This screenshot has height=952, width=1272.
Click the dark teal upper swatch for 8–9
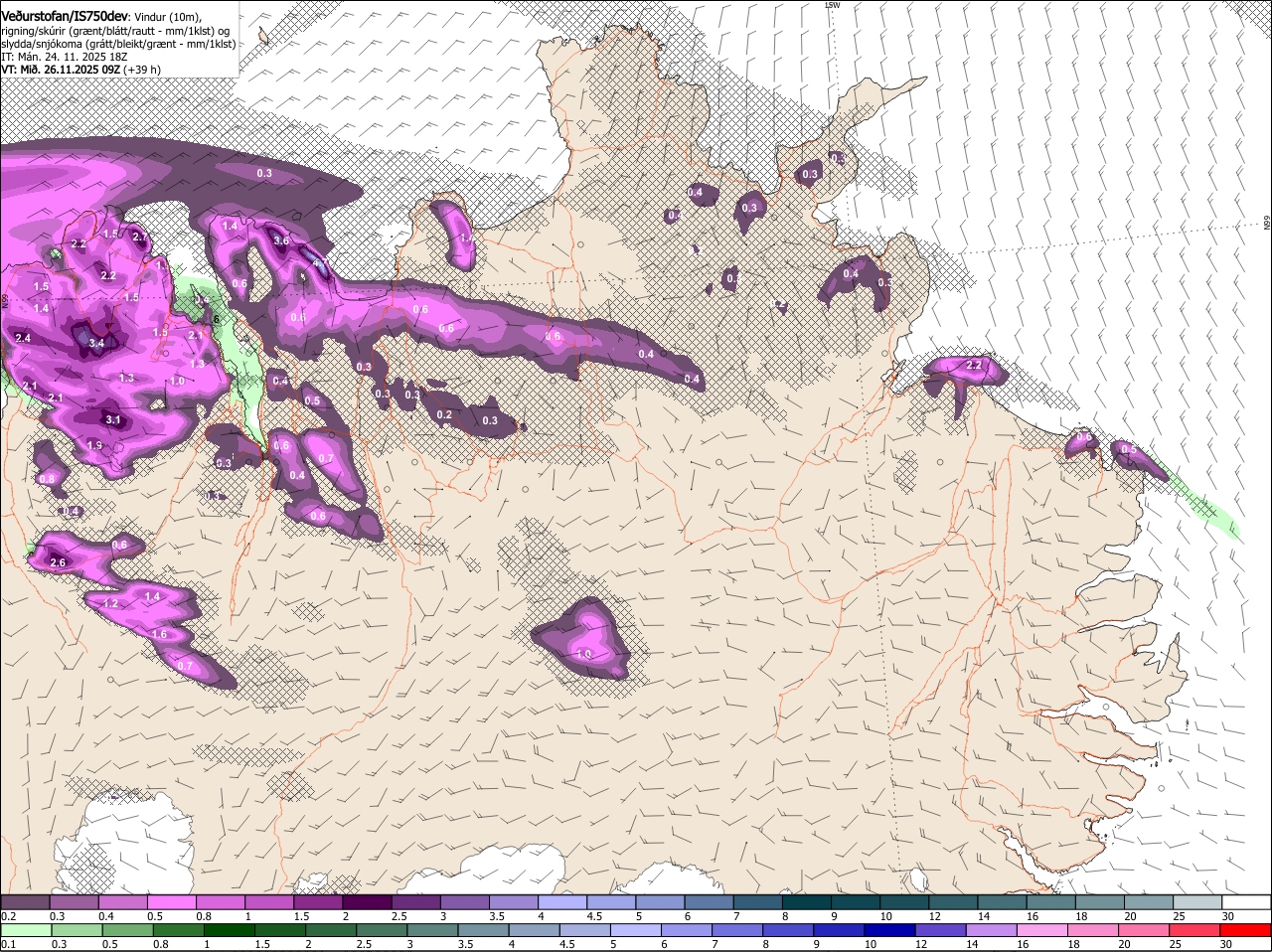[x=807, y=901]
